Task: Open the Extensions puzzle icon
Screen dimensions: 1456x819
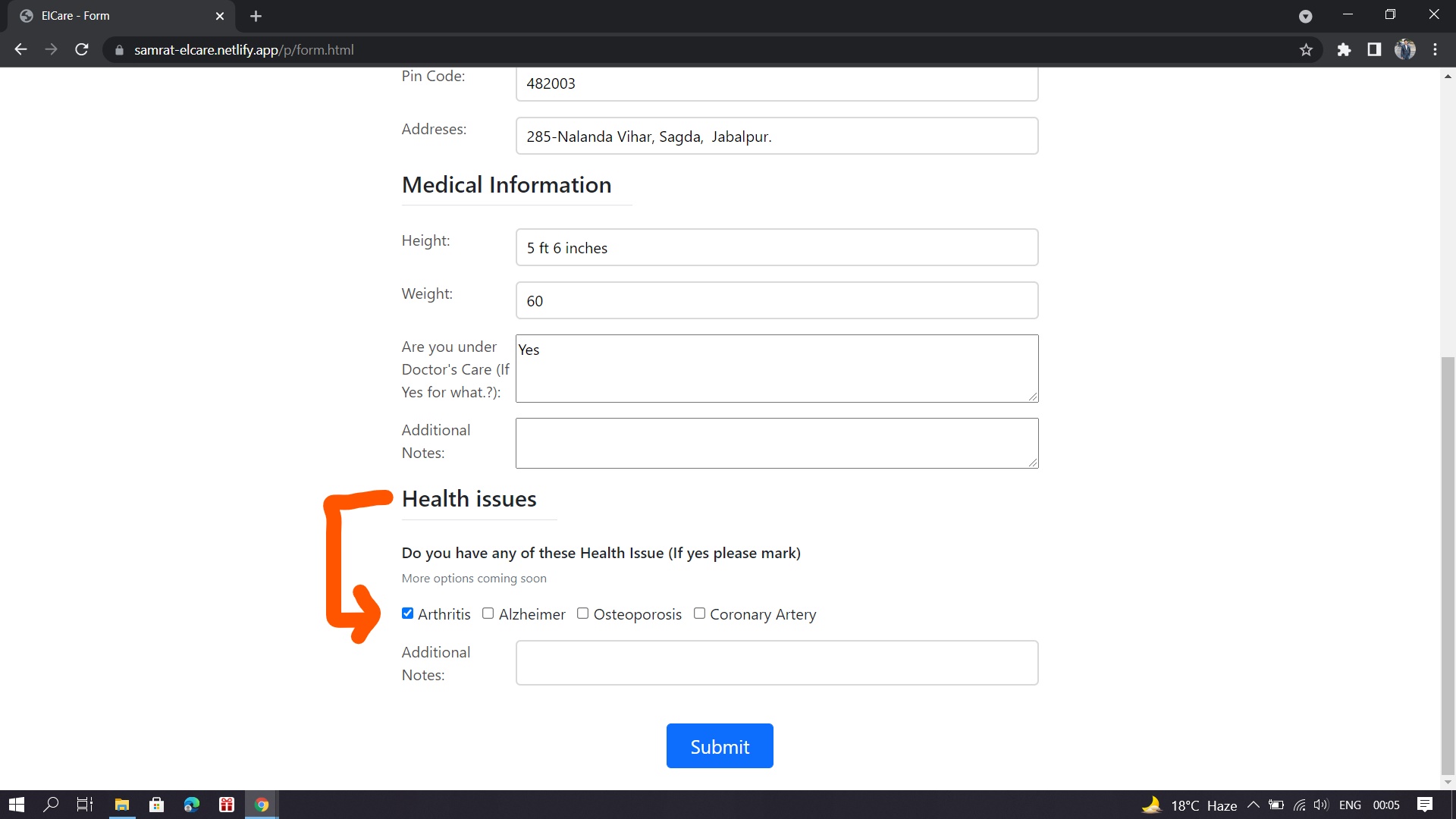Action: click(x=1345, y=49)
